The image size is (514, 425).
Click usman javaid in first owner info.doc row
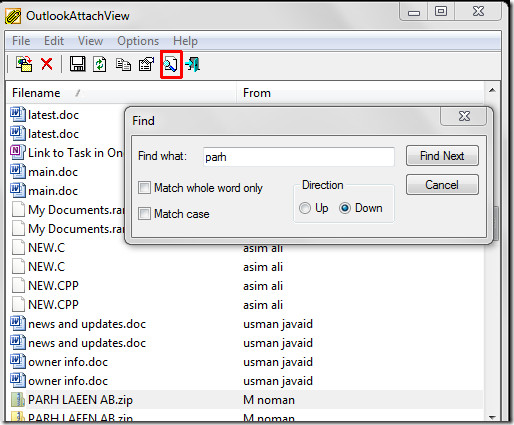(x=278, y=362)
